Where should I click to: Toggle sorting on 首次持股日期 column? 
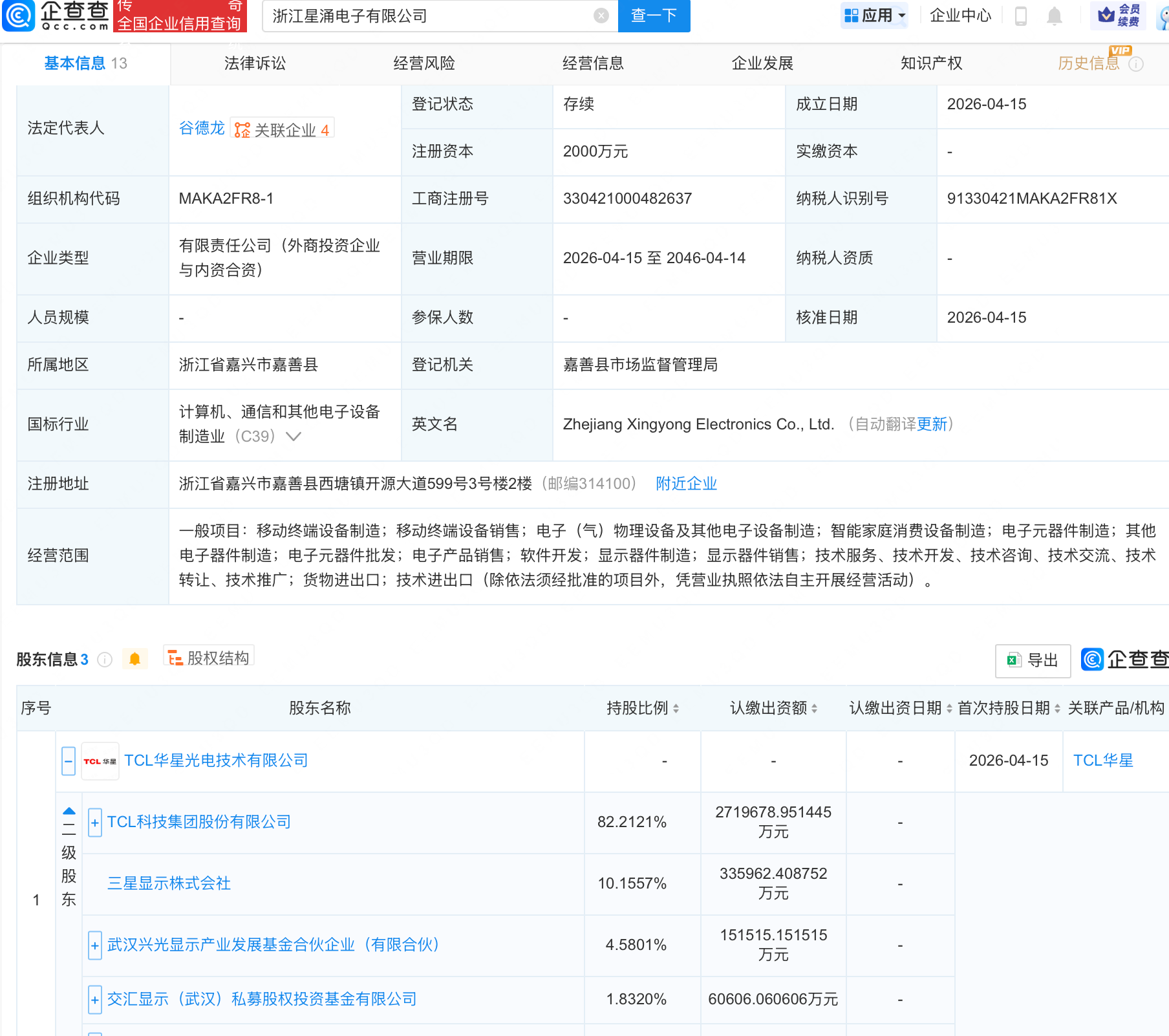click(x=1056, y=708)
